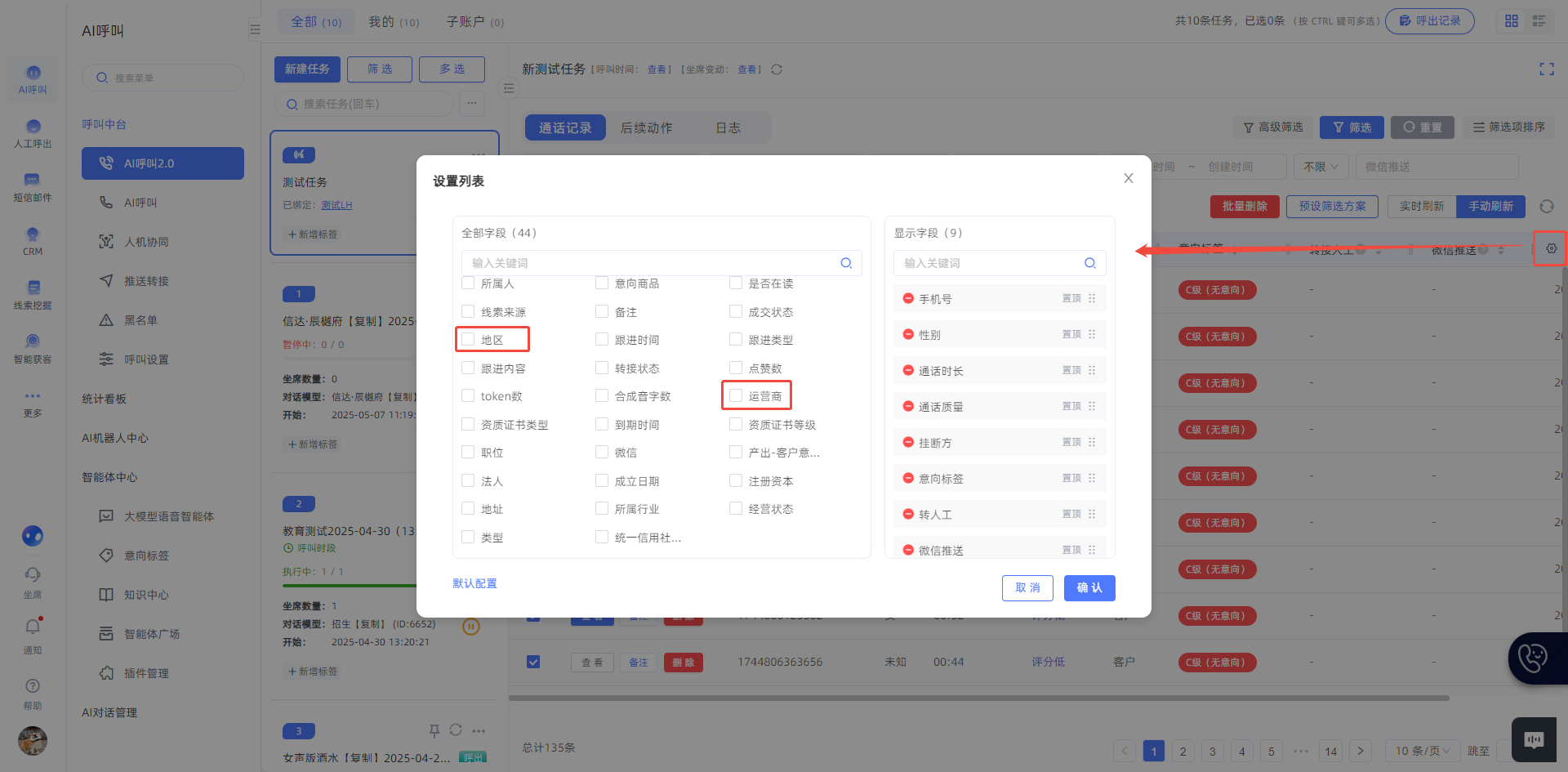Remove 性别 from displayed fields
The width and height of the screenshot is (1568, 772).
908,335
